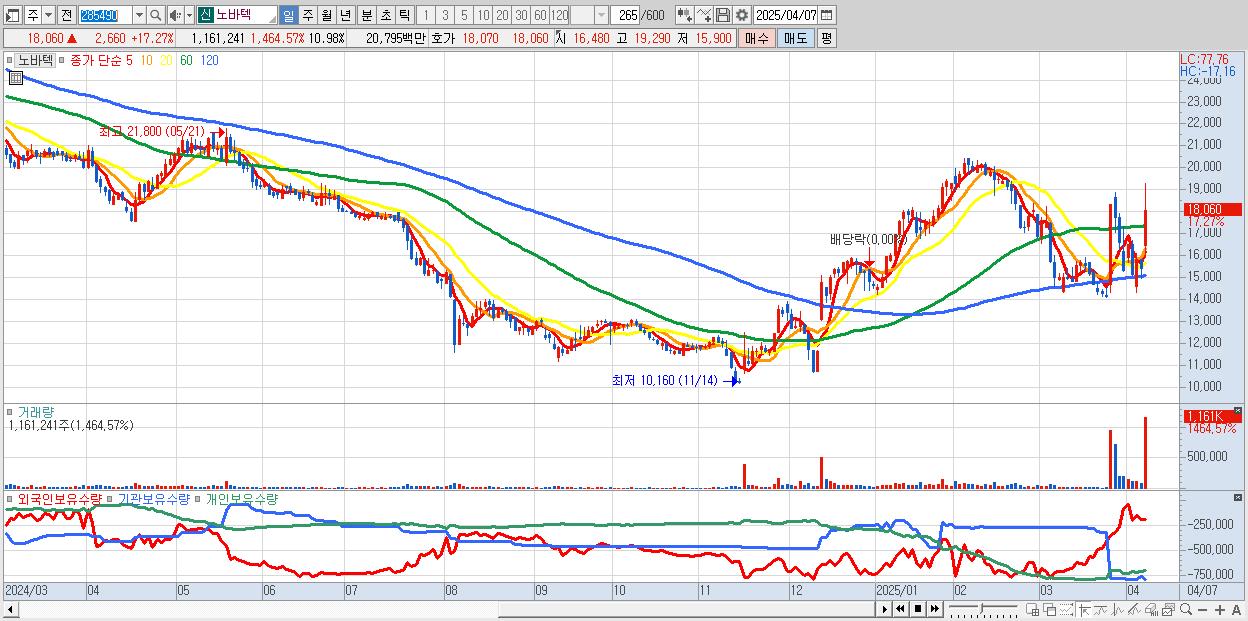Click the 평 button next to 매도
The height and width of the screenshot is (621, 1248).
pos(826,38)
